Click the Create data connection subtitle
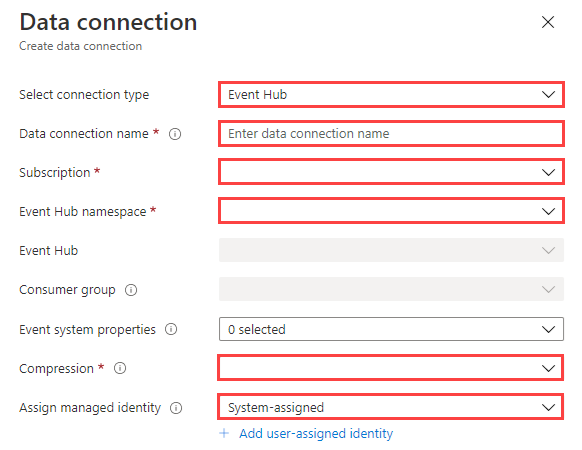 pyautogui.click(x=81, y=46)
